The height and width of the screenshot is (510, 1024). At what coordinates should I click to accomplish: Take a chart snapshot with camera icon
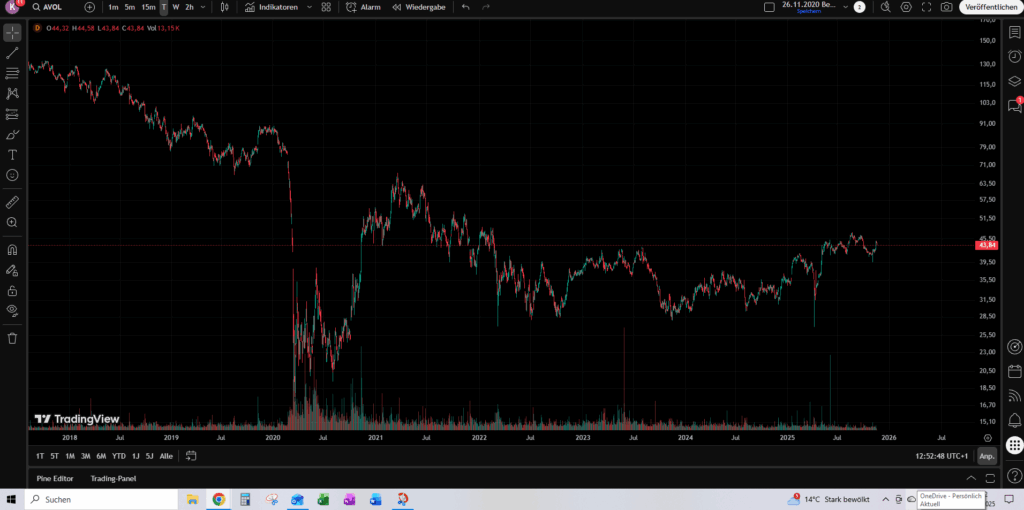tap(946, 7)
